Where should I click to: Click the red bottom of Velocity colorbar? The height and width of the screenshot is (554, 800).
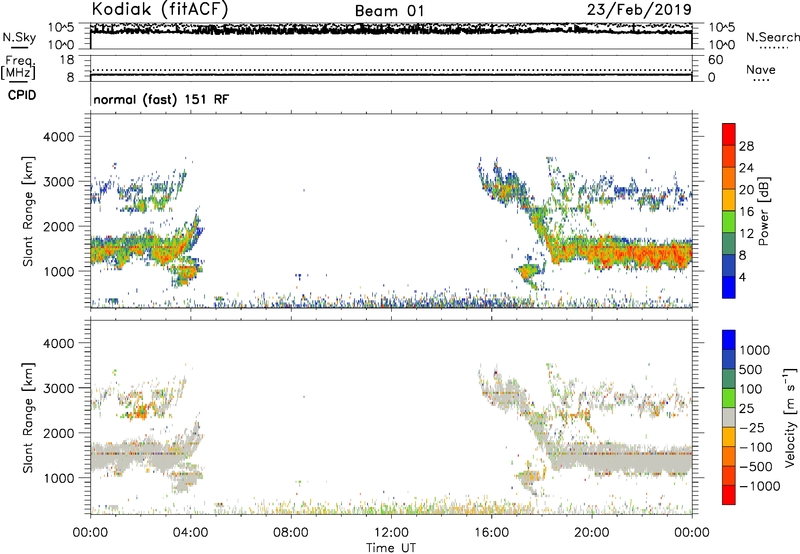tap(729, 495)
